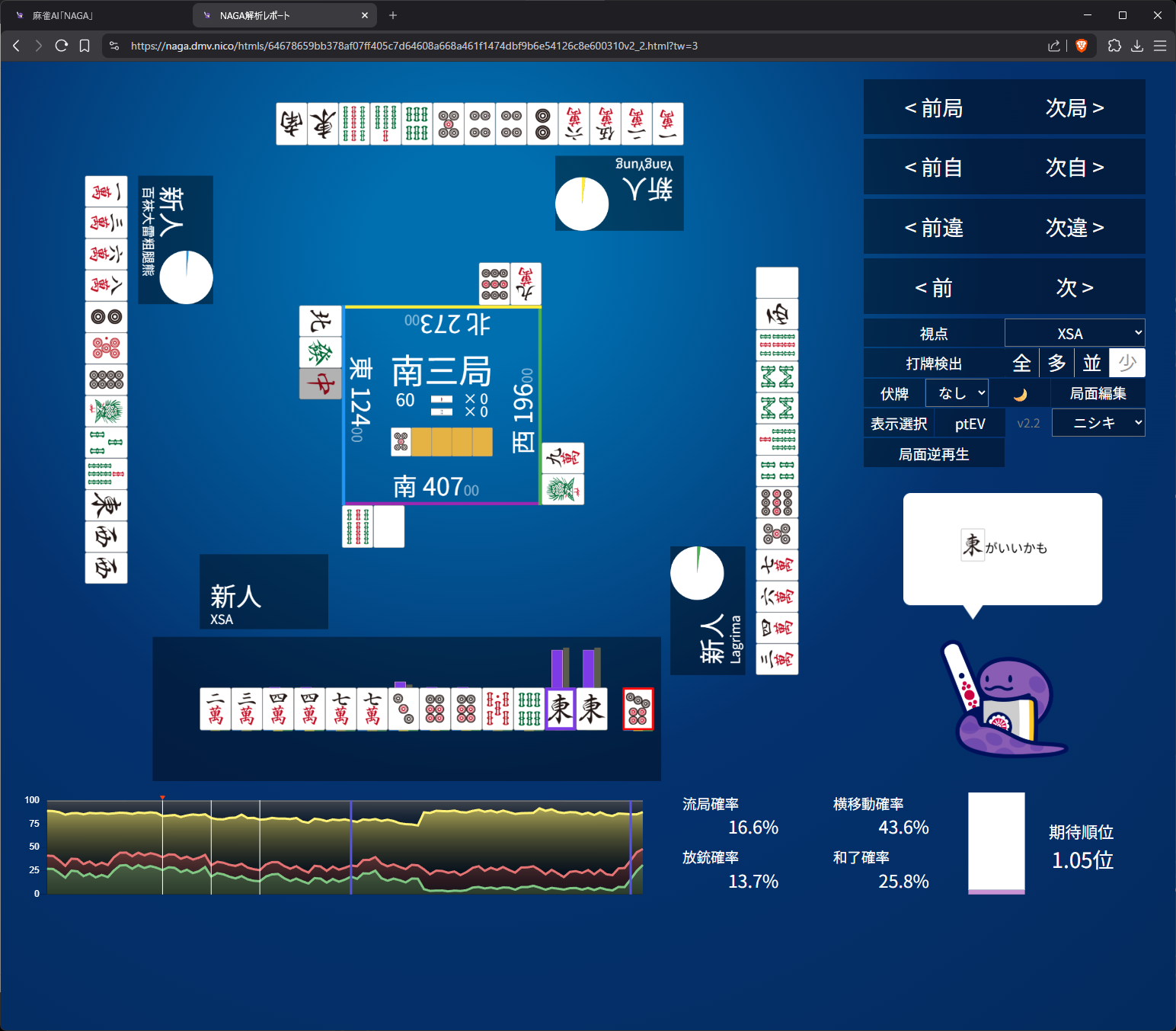The height and width of the screenshot is (1031, 1176).
Task: Select the 少 discard detection option
Action: click(x=1127, y=363)
